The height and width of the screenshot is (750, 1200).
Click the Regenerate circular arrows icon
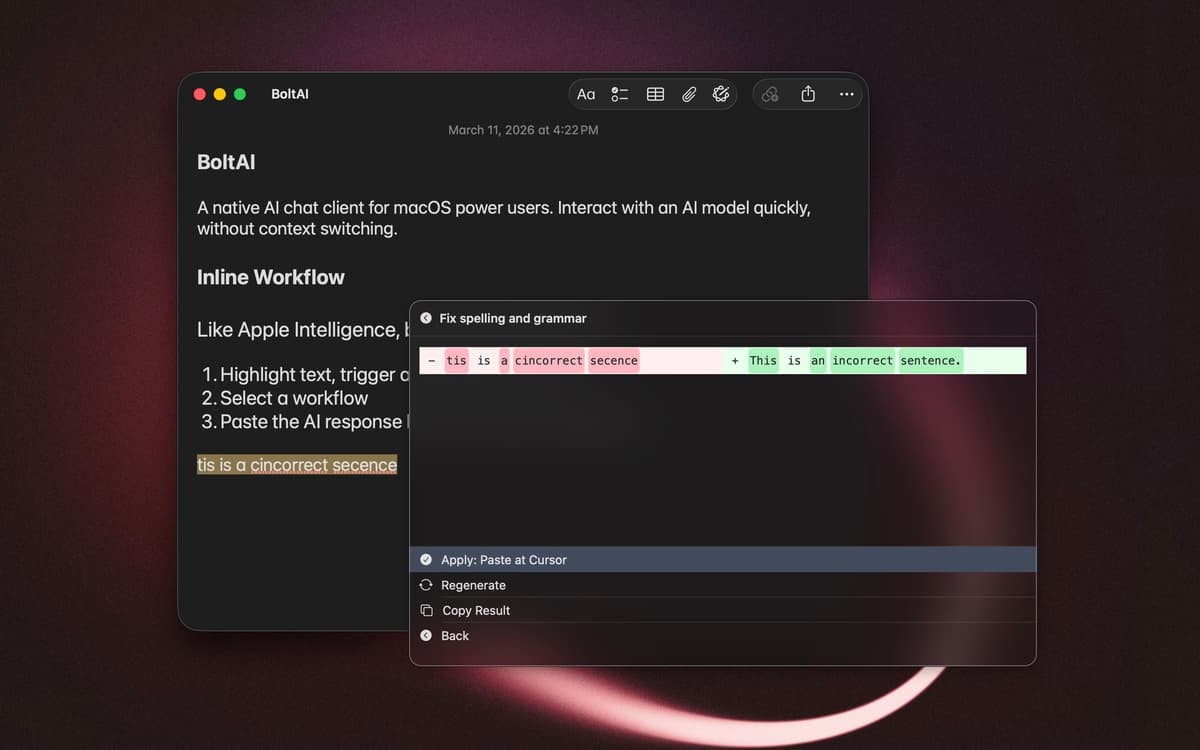(x=426, y=585)
